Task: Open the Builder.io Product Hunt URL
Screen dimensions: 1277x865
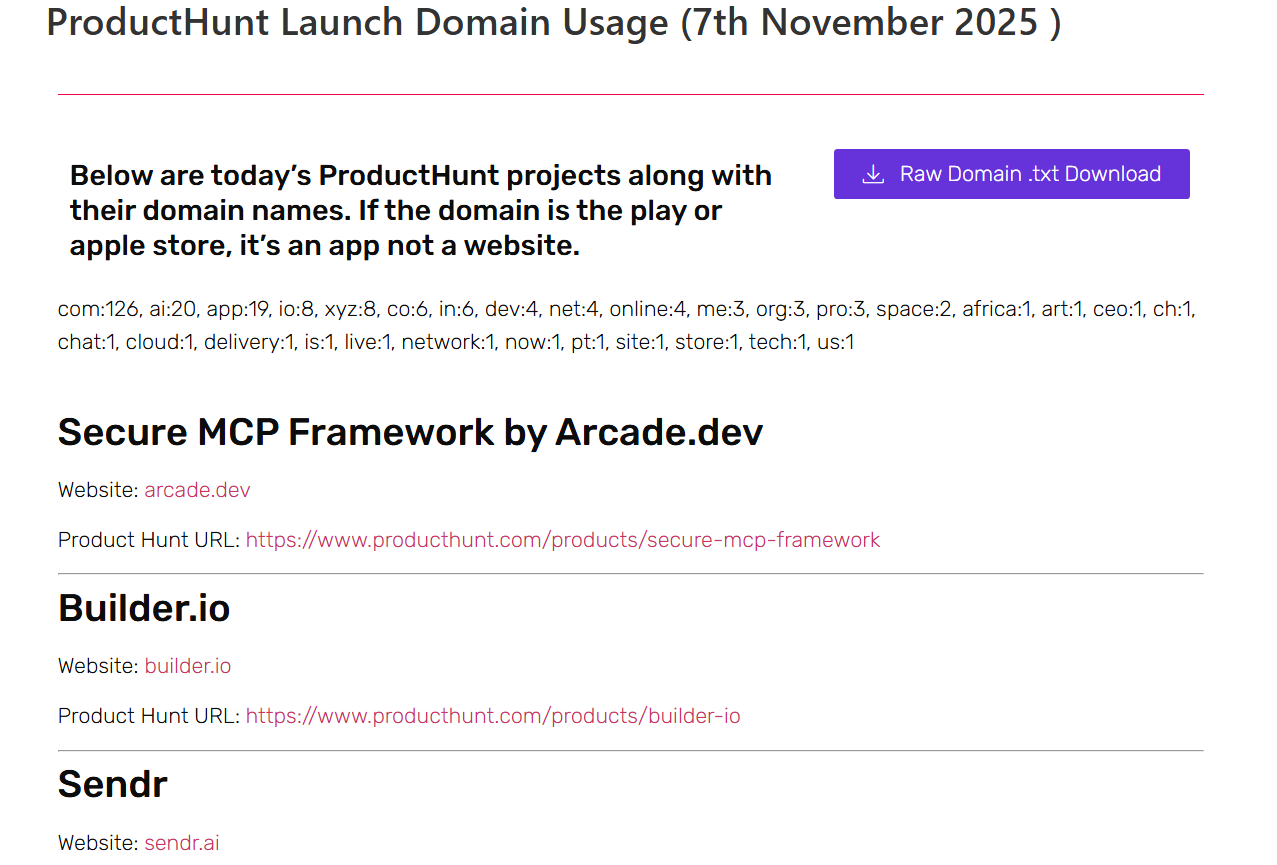Action: [493, 716]
